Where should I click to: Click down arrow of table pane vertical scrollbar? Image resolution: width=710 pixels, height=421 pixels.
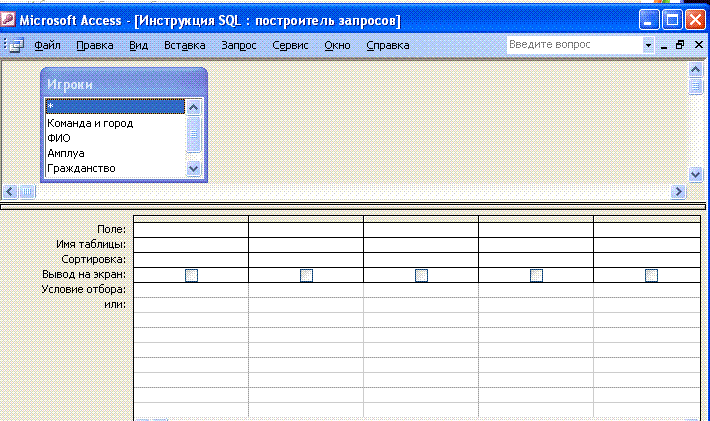click(x=696, y=174)
